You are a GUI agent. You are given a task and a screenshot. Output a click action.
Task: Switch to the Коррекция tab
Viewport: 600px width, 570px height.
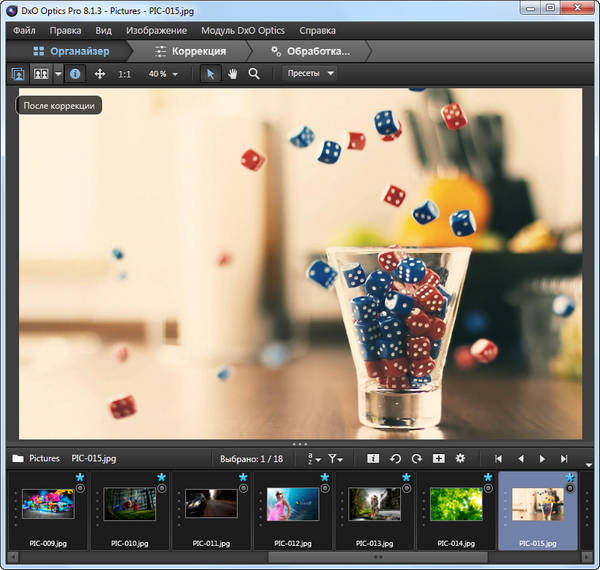pos(190,51)
